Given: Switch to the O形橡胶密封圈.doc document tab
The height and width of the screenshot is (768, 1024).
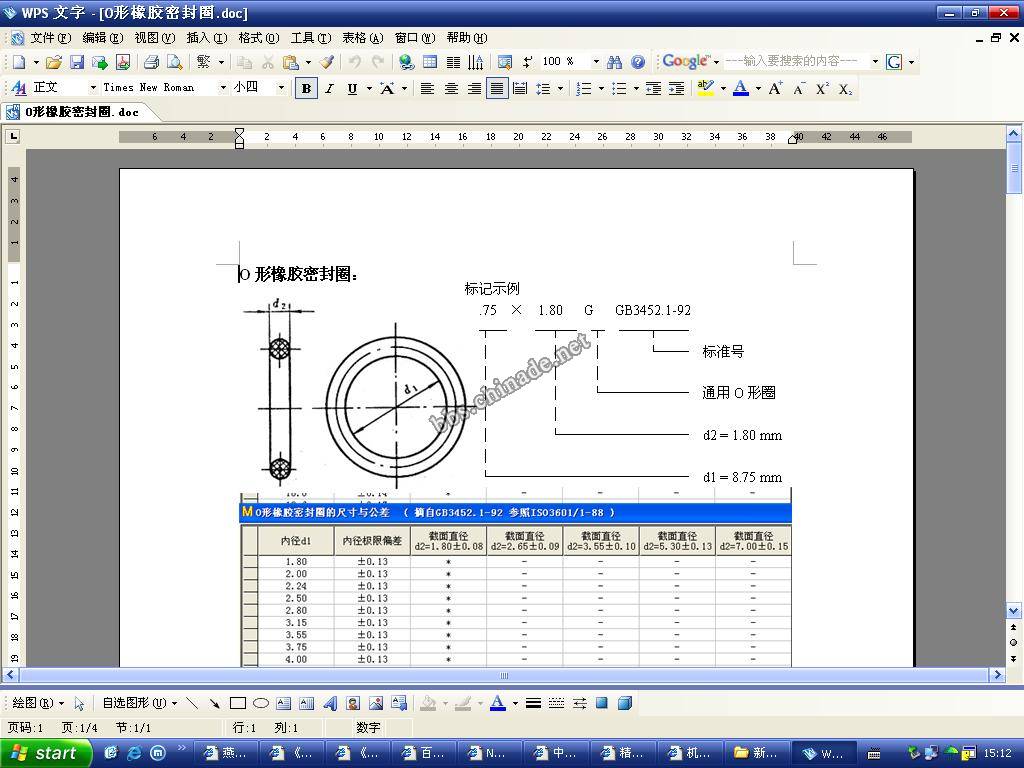Looking at the screenshot, I should (82, 112).
